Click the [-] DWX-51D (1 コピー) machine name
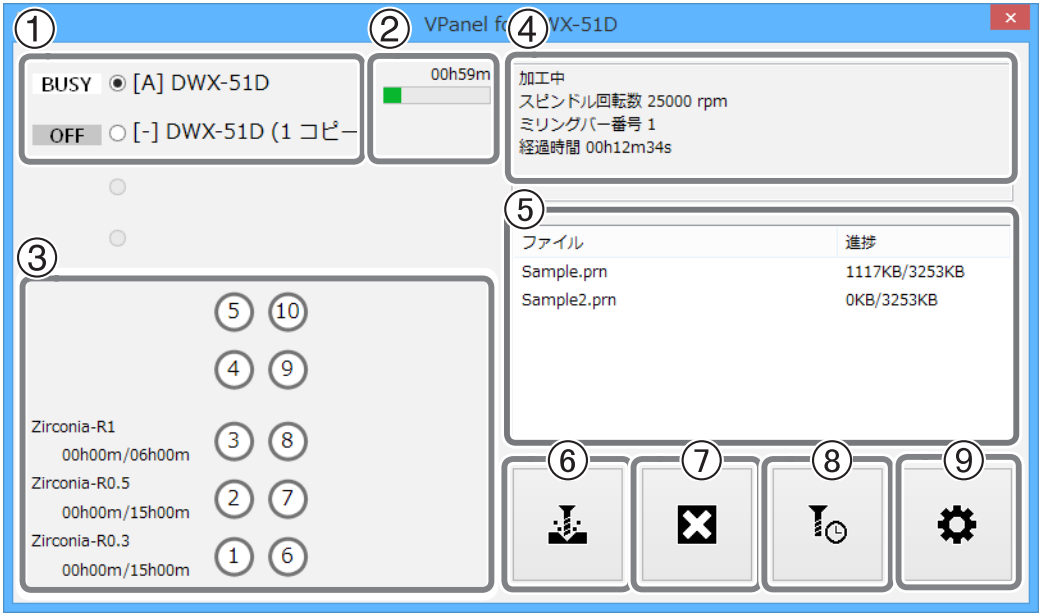The width and height of the screenshot is (1039, 616). point(245,132)
